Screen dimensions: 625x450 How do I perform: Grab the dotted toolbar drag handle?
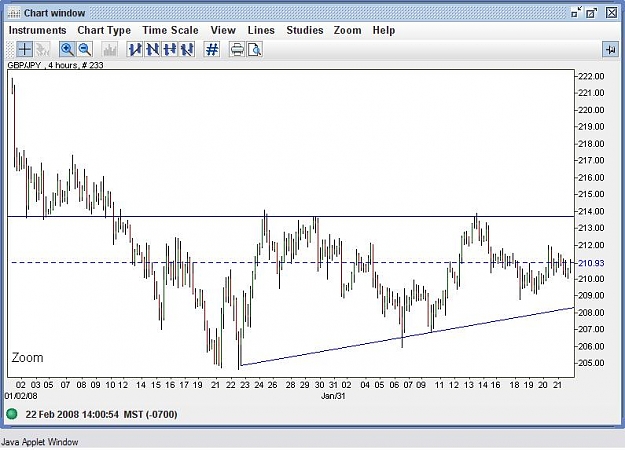[11, 49]
